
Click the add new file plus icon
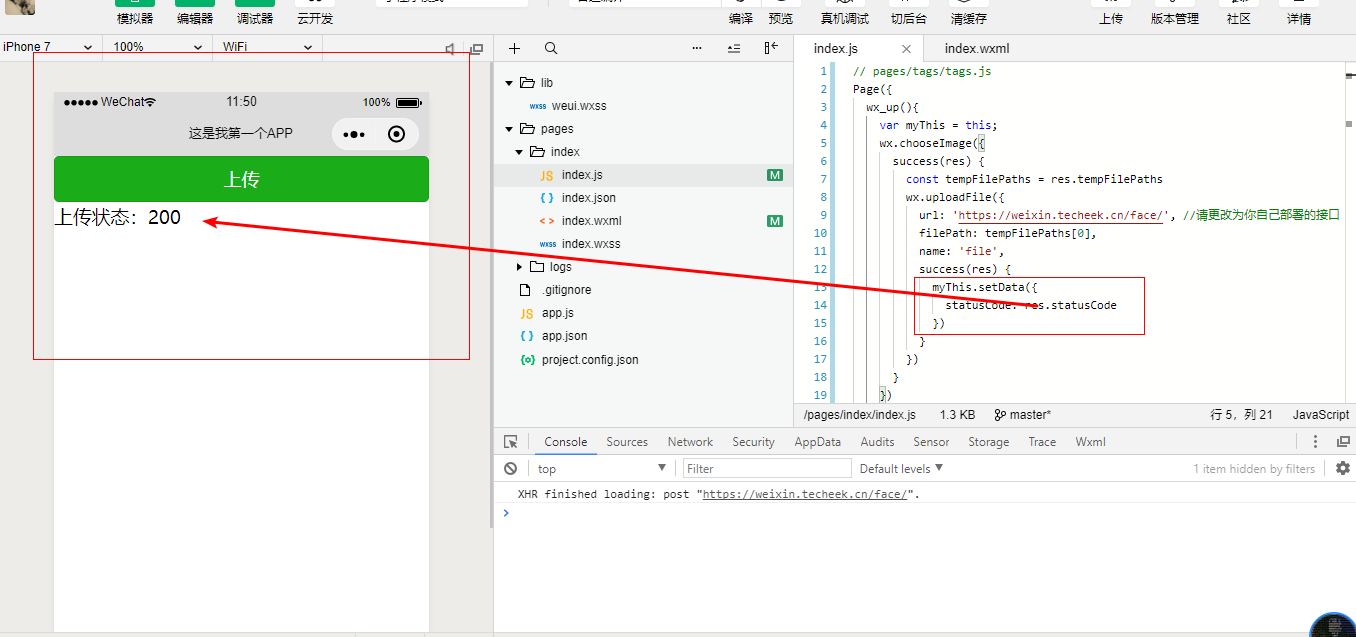(x=514, y=48)
